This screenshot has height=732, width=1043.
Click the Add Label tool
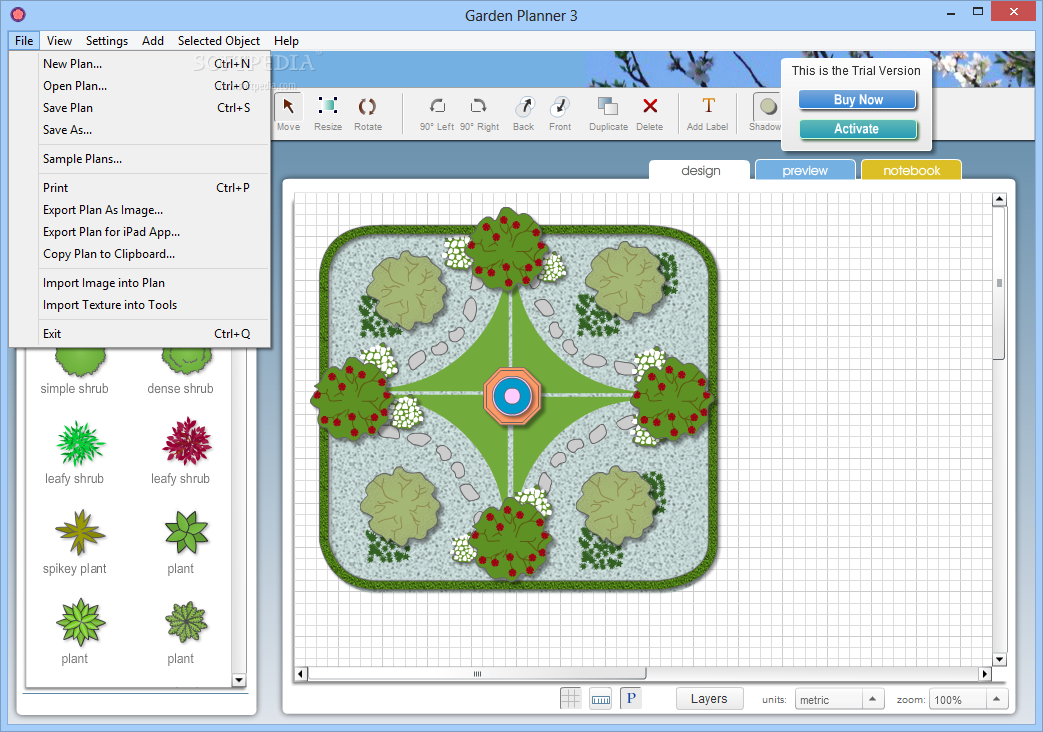[708, 113]
